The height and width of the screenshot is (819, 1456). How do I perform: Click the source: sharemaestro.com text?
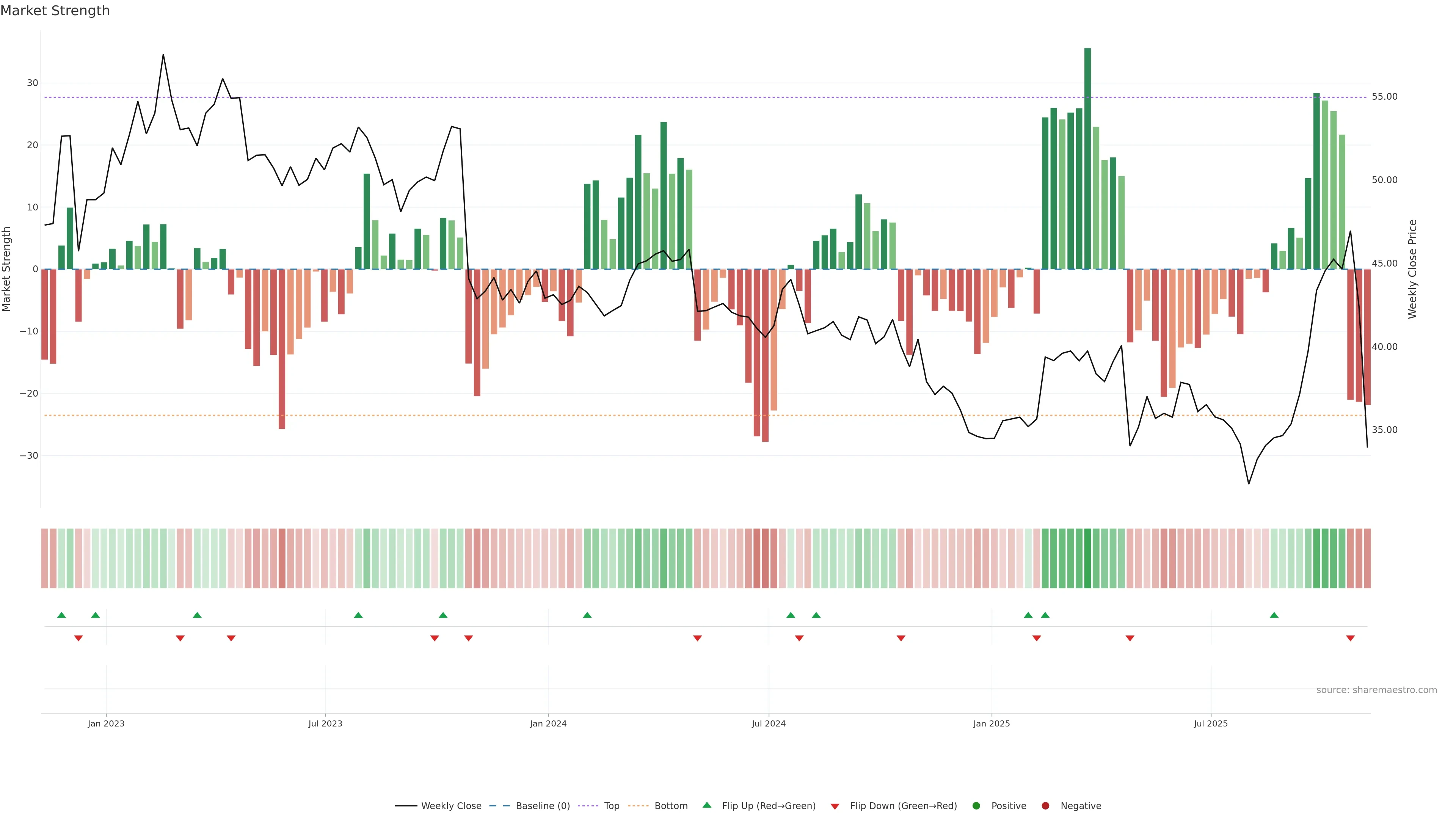click(1376, 690)
